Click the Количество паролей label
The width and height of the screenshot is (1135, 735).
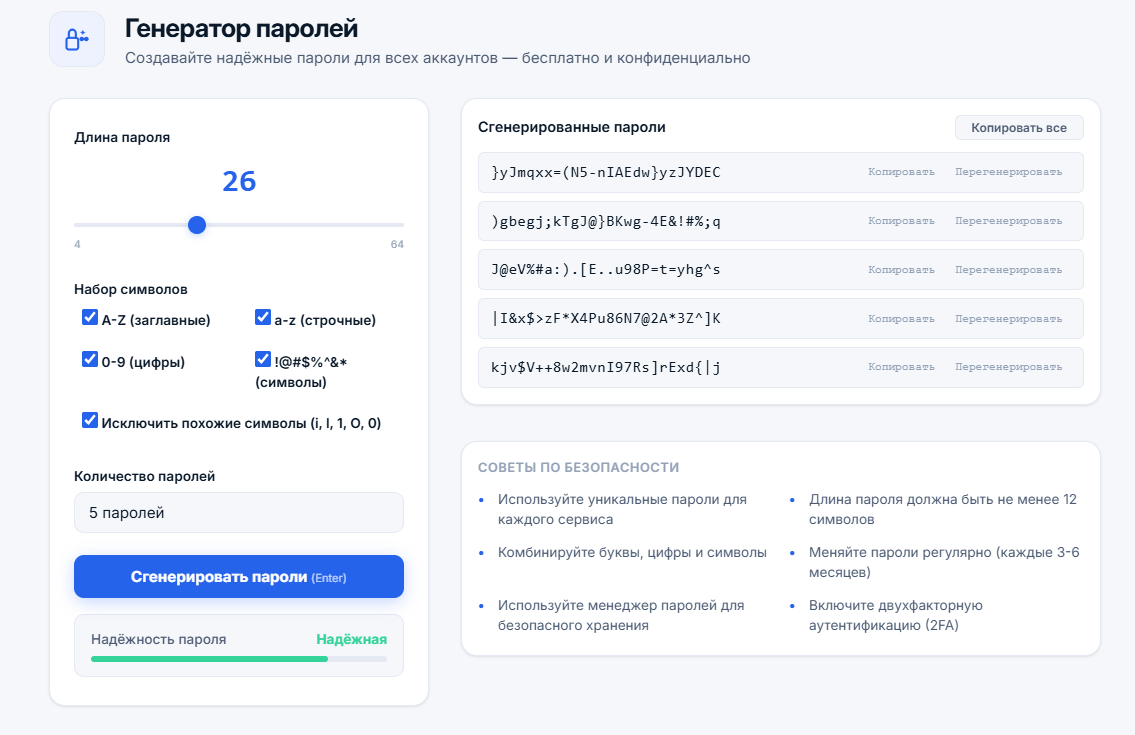[144, 476]
